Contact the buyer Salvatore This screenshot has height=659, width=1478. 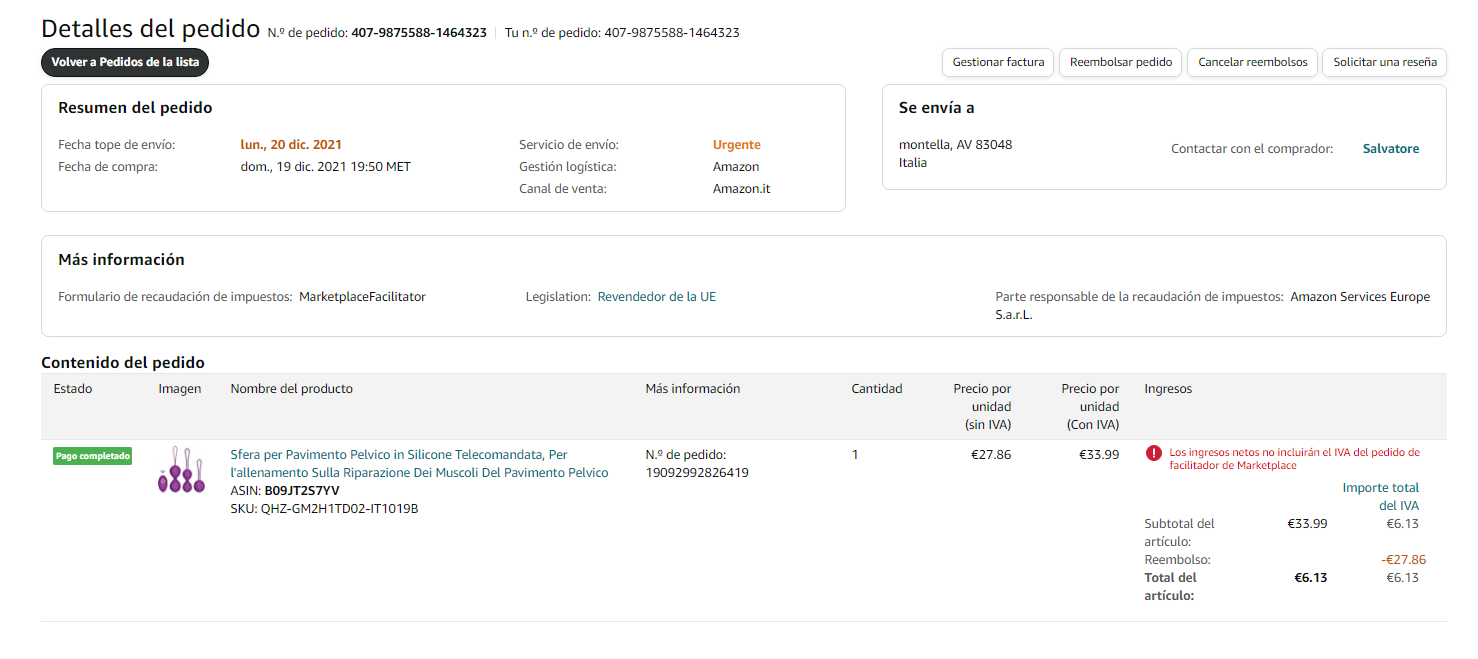pos(1390,149)
